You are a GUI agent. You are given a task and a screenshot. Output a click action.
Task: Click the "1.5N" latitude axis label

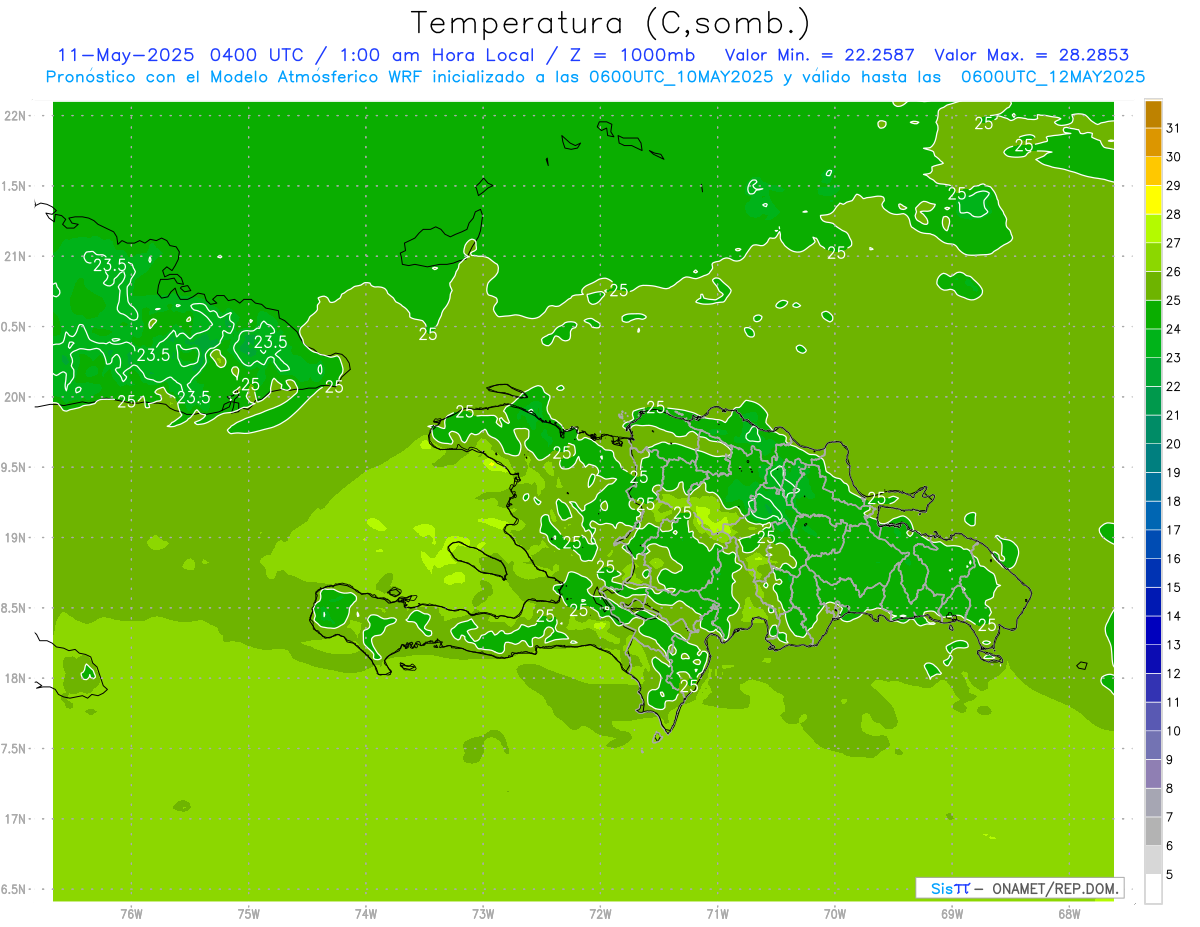click(13, 186)
